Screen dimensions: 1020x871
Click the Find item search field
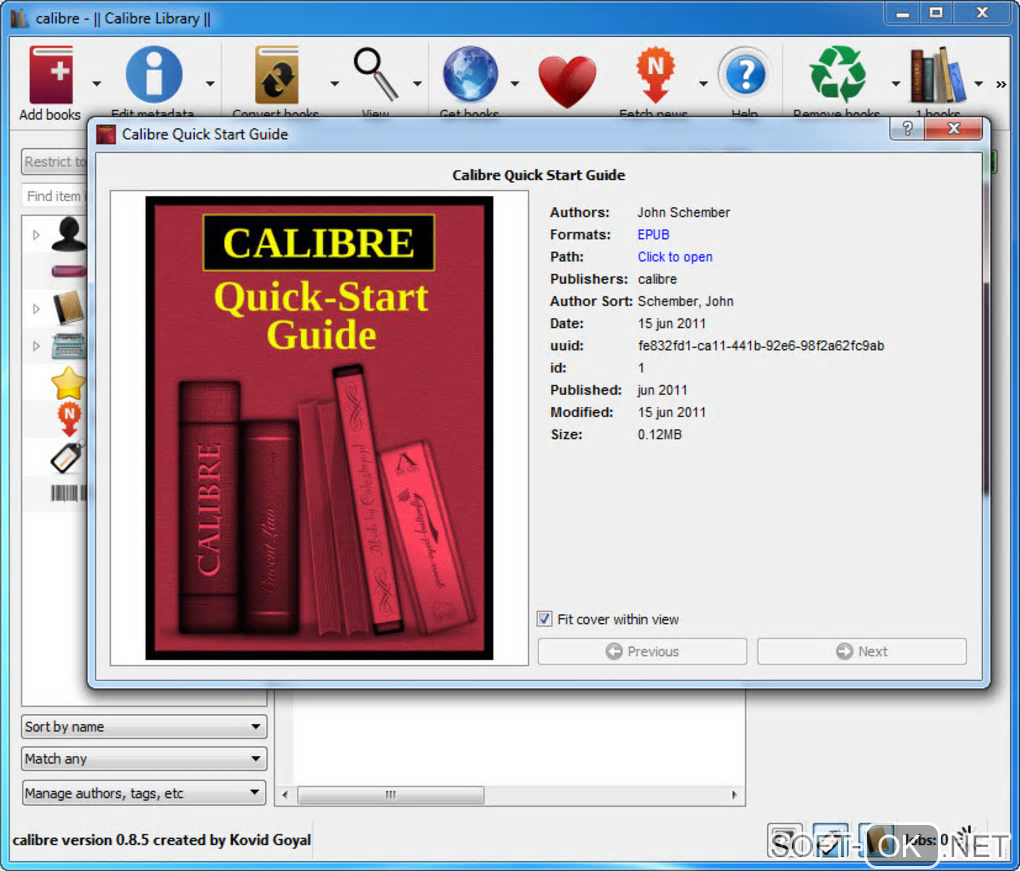(55, 195)
